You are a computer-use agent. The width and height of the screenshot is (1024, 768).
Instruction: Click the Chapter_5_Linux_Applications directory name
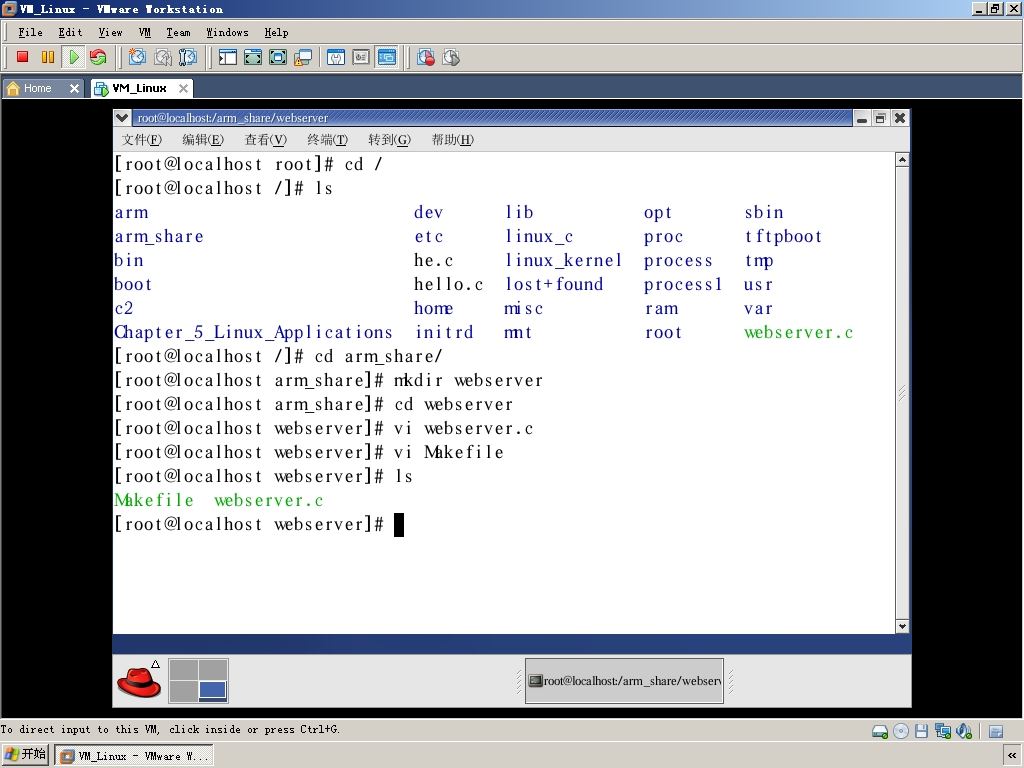pyautogui.click(x=253, y=332)
